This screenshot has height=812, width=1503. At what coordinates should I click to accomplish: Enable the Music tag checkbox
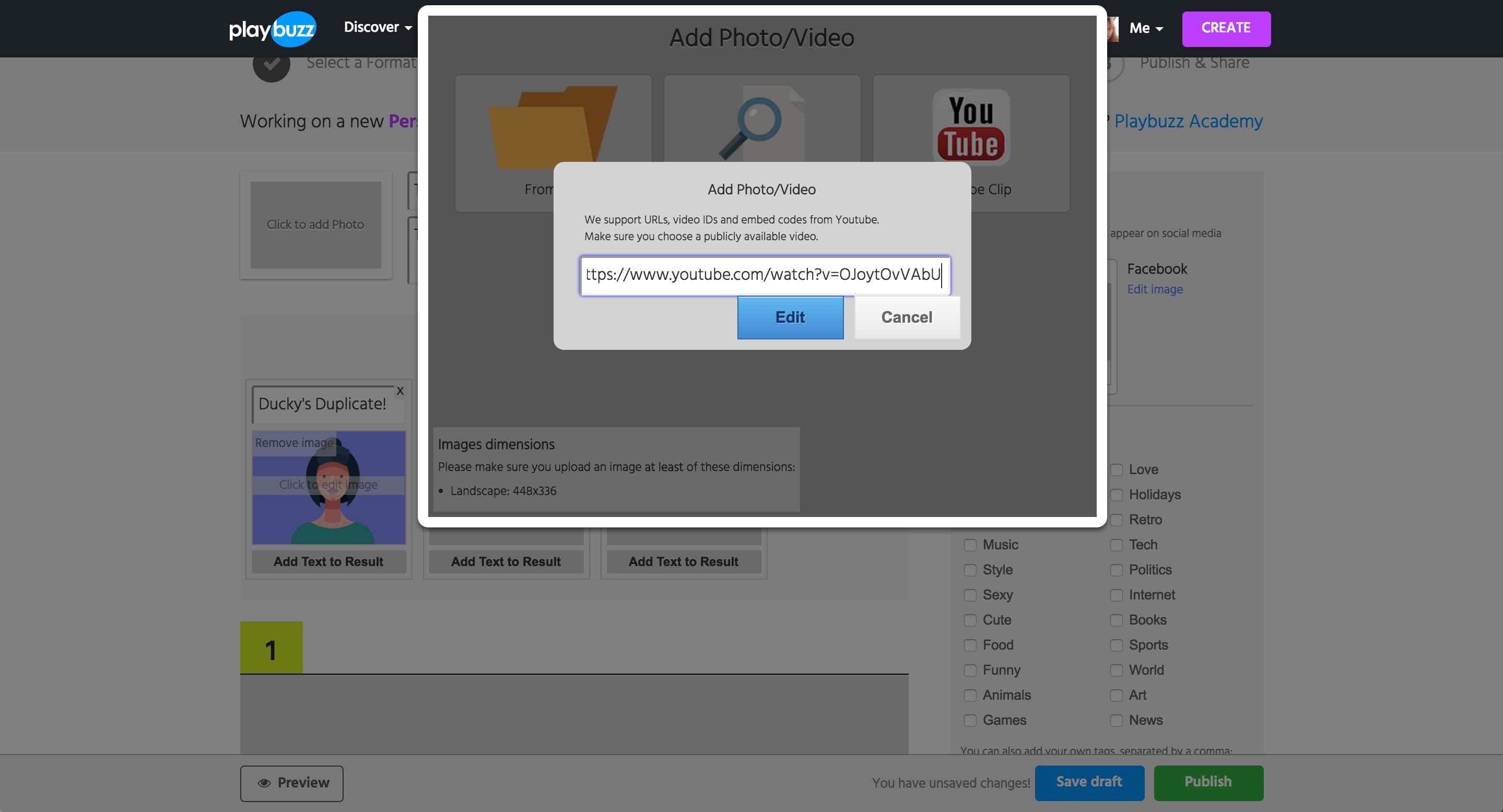[970, 544]
